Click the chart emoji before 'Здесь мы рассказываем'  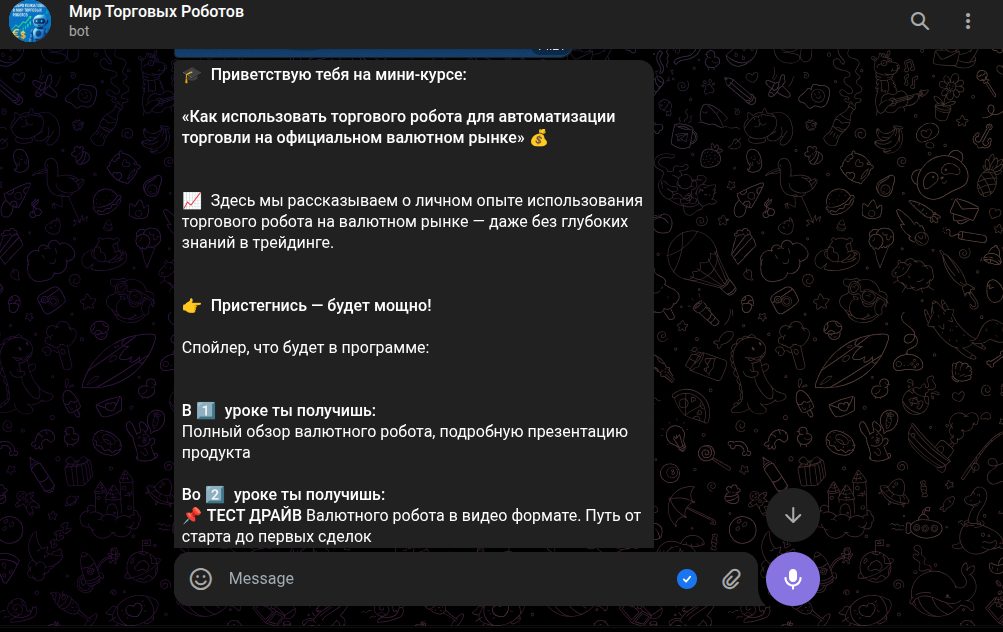point(191,201)
